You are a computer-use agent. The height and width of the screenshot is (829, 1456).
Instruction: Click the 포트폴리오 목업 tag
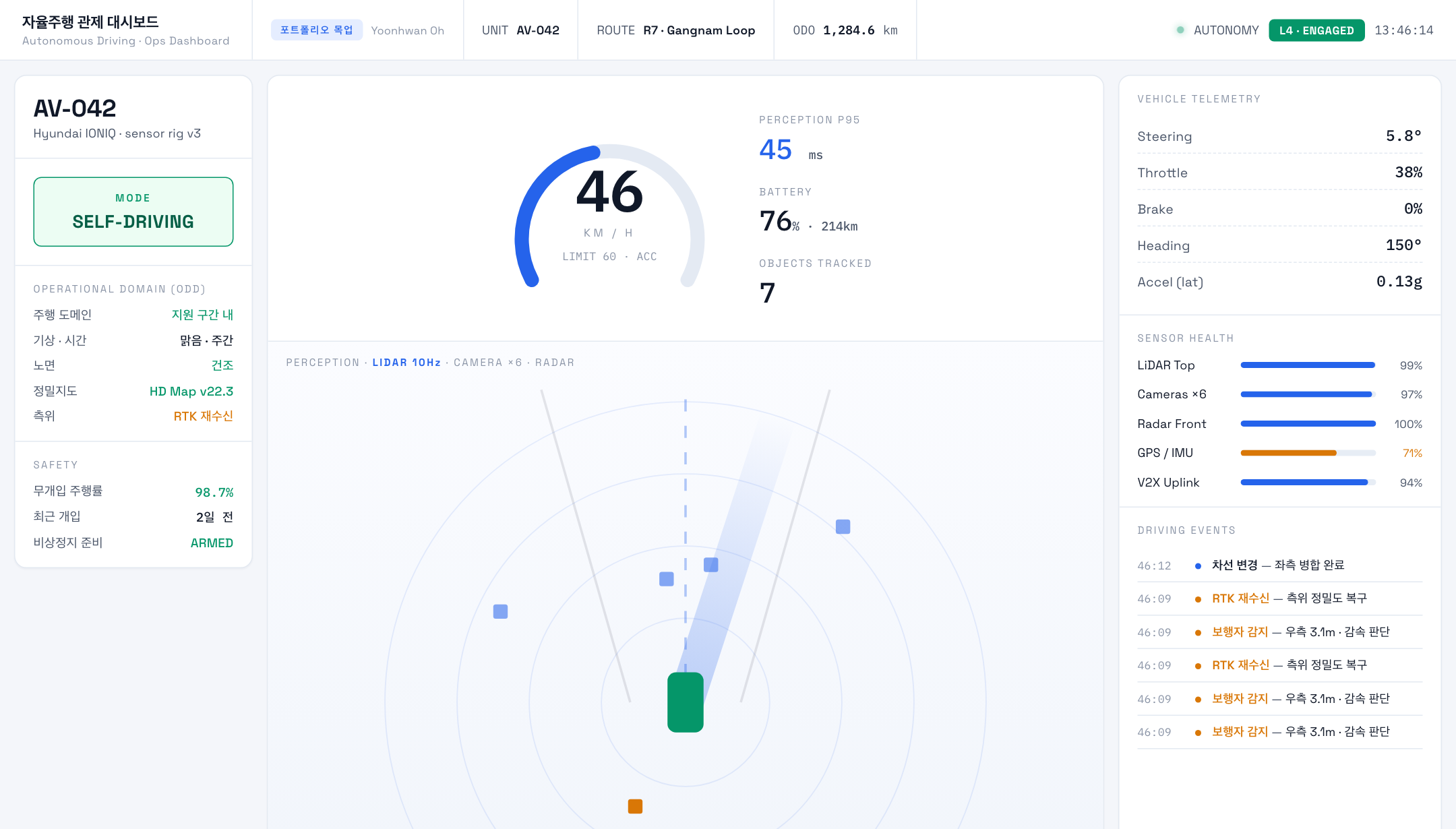pyautogui.click(x=316, y=30)
